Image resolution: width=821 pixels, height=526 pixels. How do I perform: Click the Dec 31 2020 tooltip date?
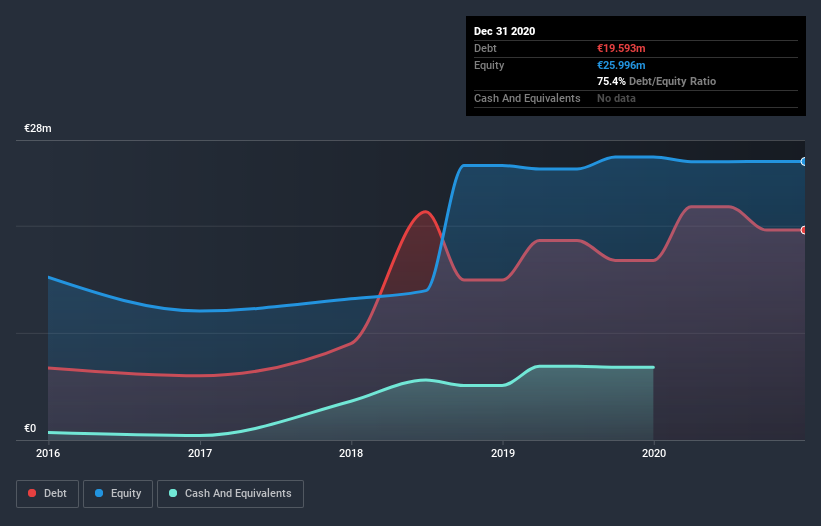(504, 31)
